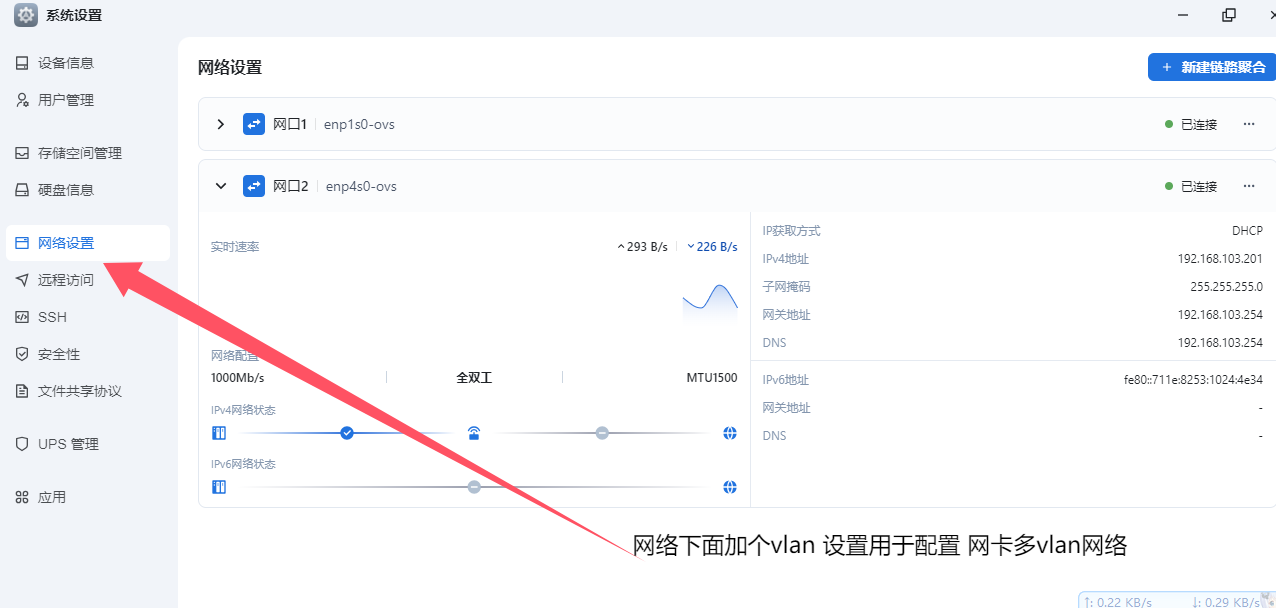This screenshot has width=1276, height=608.
Task: Click the IPv4 status router icon
Action: [x=474, y=433]
